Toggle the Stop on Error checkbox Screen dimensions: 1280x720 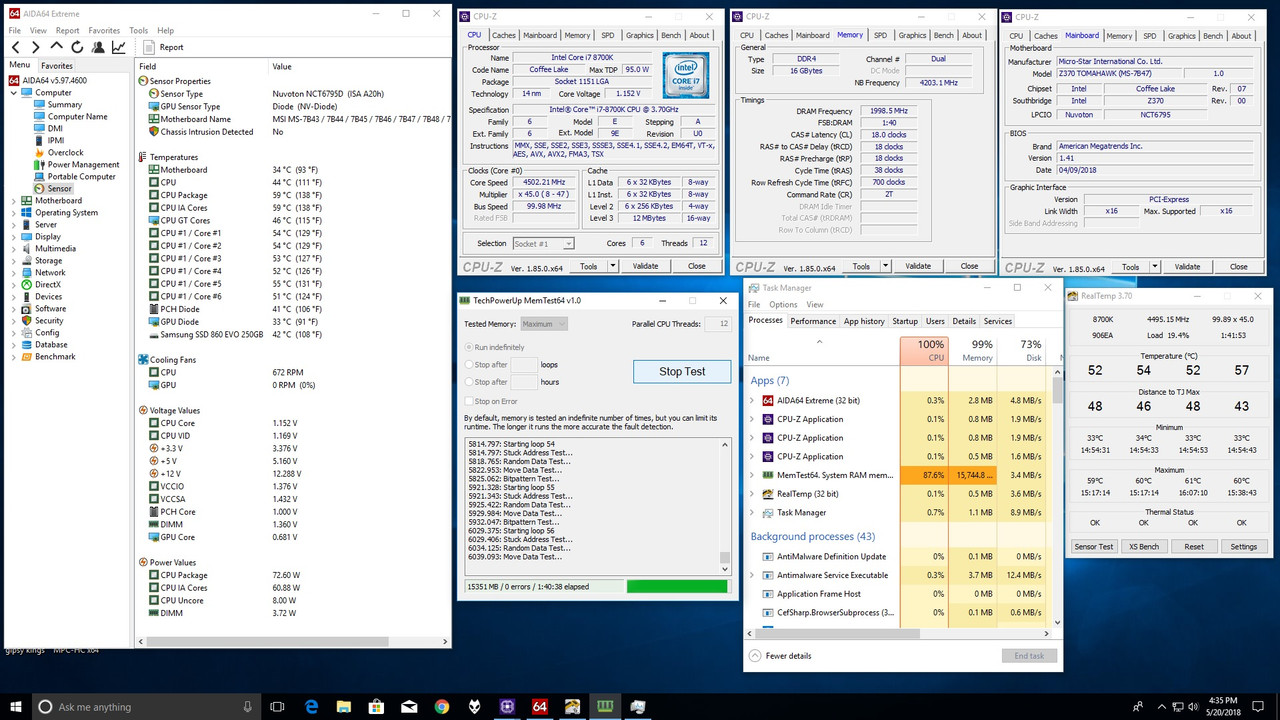(x=470, y=401)
